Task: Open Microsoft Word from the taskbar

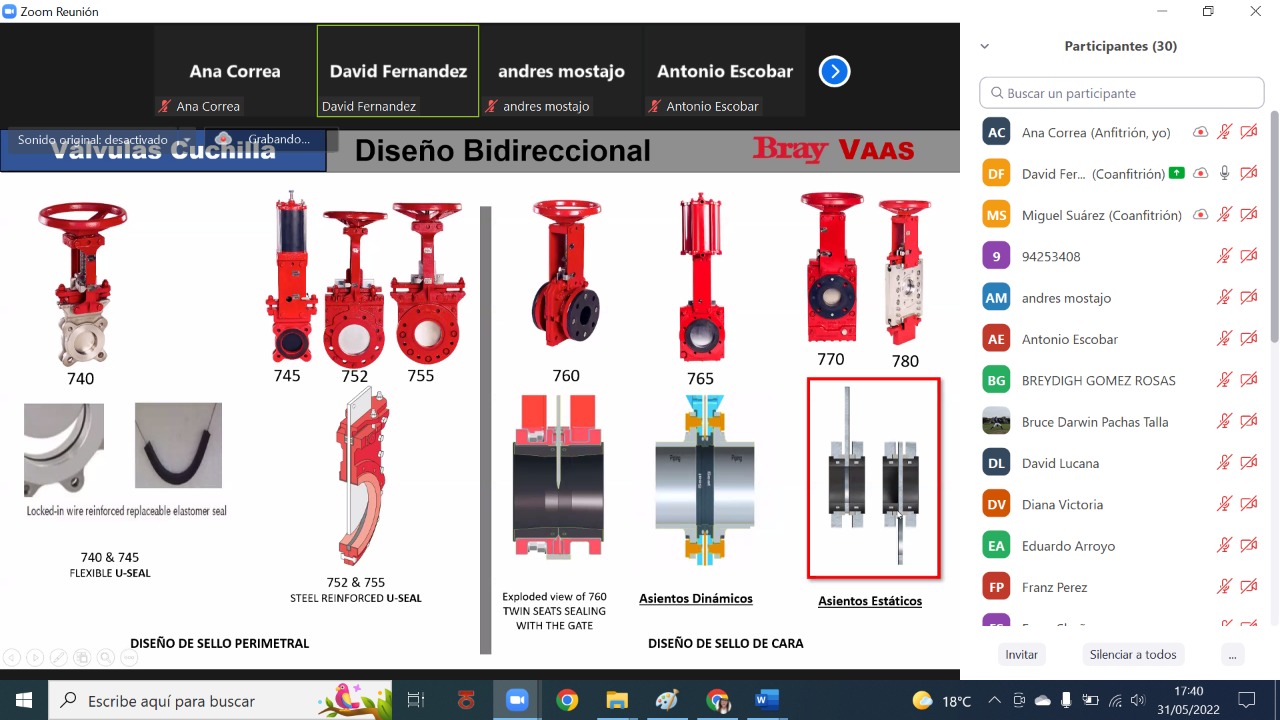Action: (766, 700)
